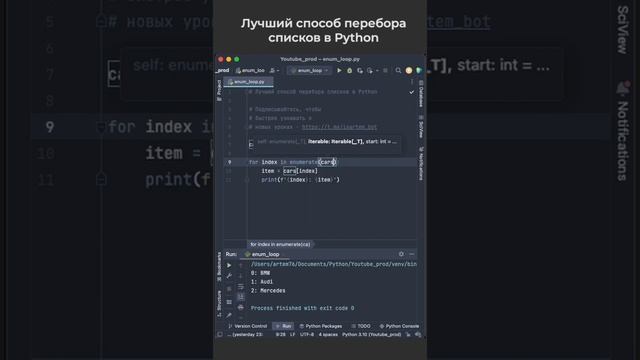This screenshot has width=640, height=360.
Task: Open Python Packages tool tab
Action: (x=320, y=326)
